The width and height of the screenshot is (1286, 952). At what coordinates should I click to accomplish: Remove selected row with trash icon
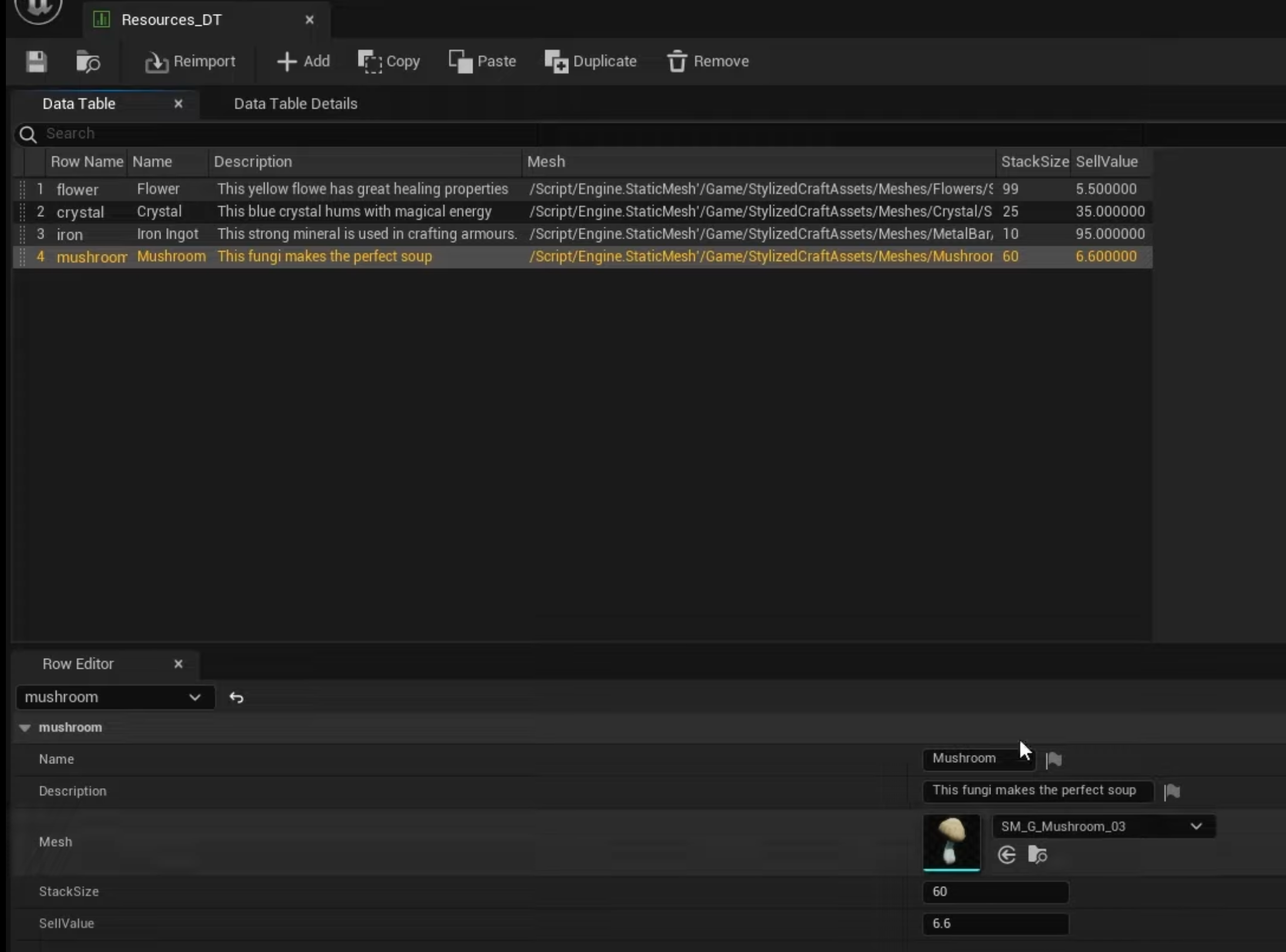(677, 61)
